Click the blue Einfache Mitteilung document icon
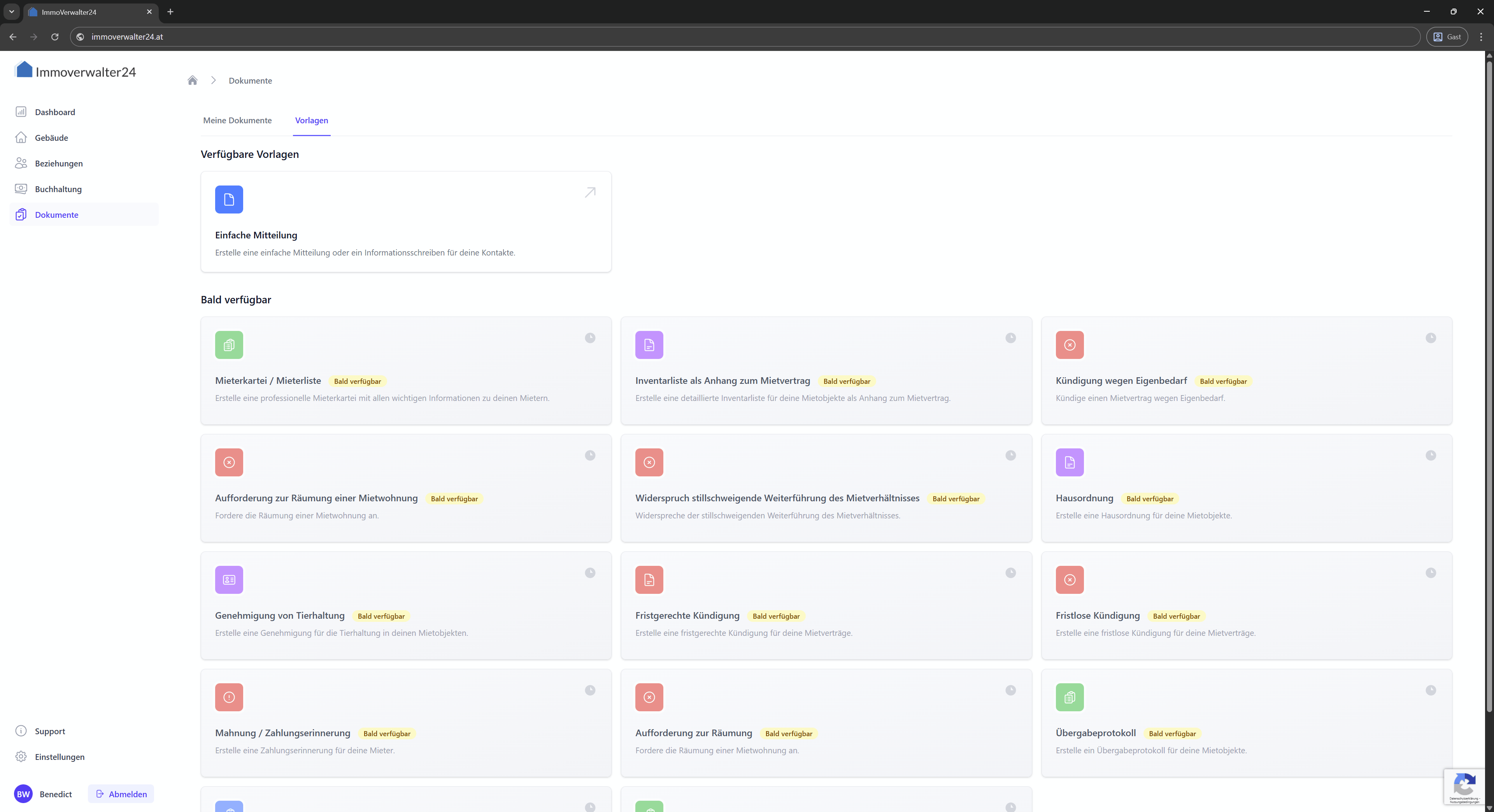 [x=228, y=199]
